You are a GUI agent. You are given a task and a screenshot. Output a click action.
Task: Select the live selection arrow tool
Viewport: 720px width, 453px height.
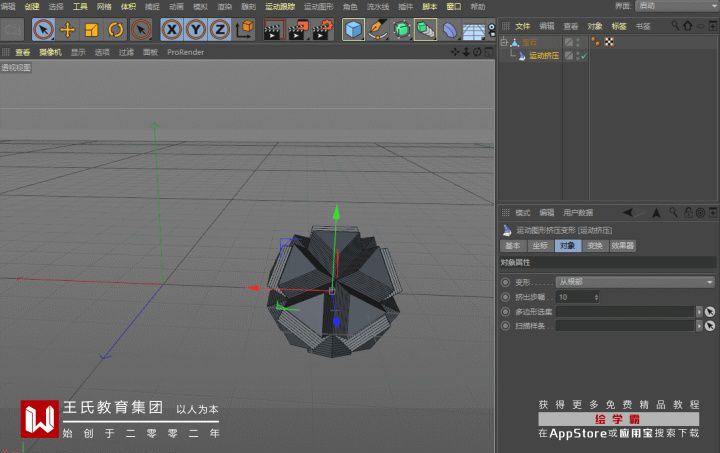pos(44,30)
